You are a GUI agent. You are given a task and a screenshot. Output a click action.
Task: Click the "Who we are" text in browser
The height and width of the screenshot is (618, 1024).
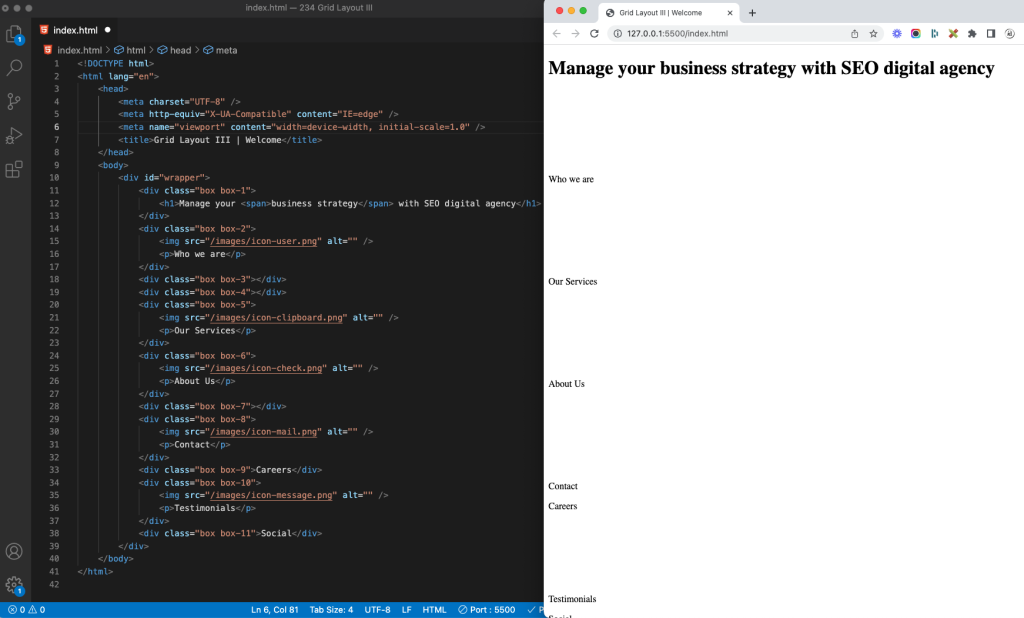[x=571, y=179]
